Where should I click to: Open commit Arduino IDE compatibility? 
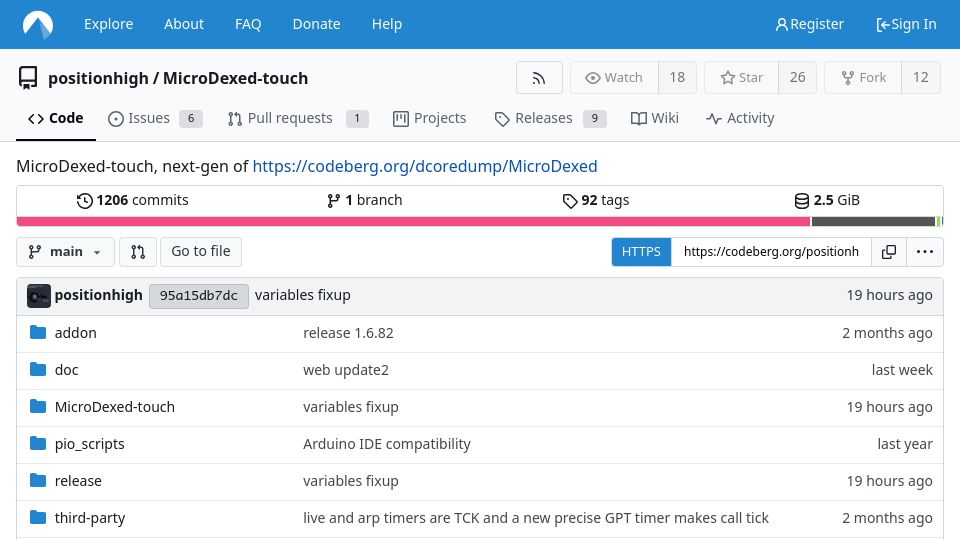(x=386, y=444)
